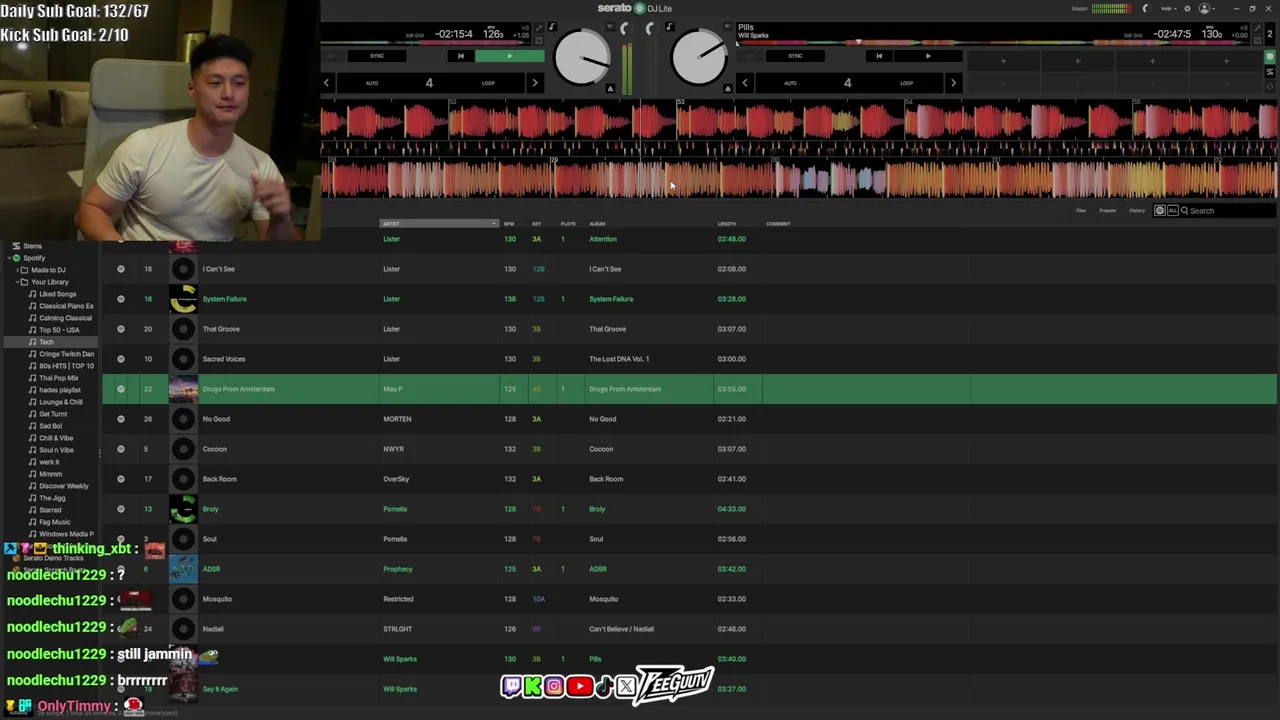Increase left deck loop size
The height and width of the screenshot is (720, 1280).
535,83
